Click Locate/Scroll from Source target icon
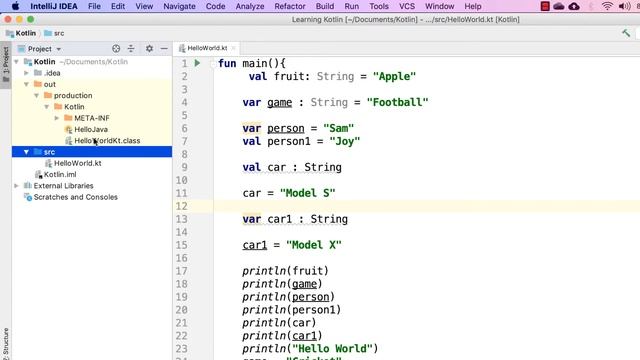The height and width of the screenshot is (360, 640). 116,49
